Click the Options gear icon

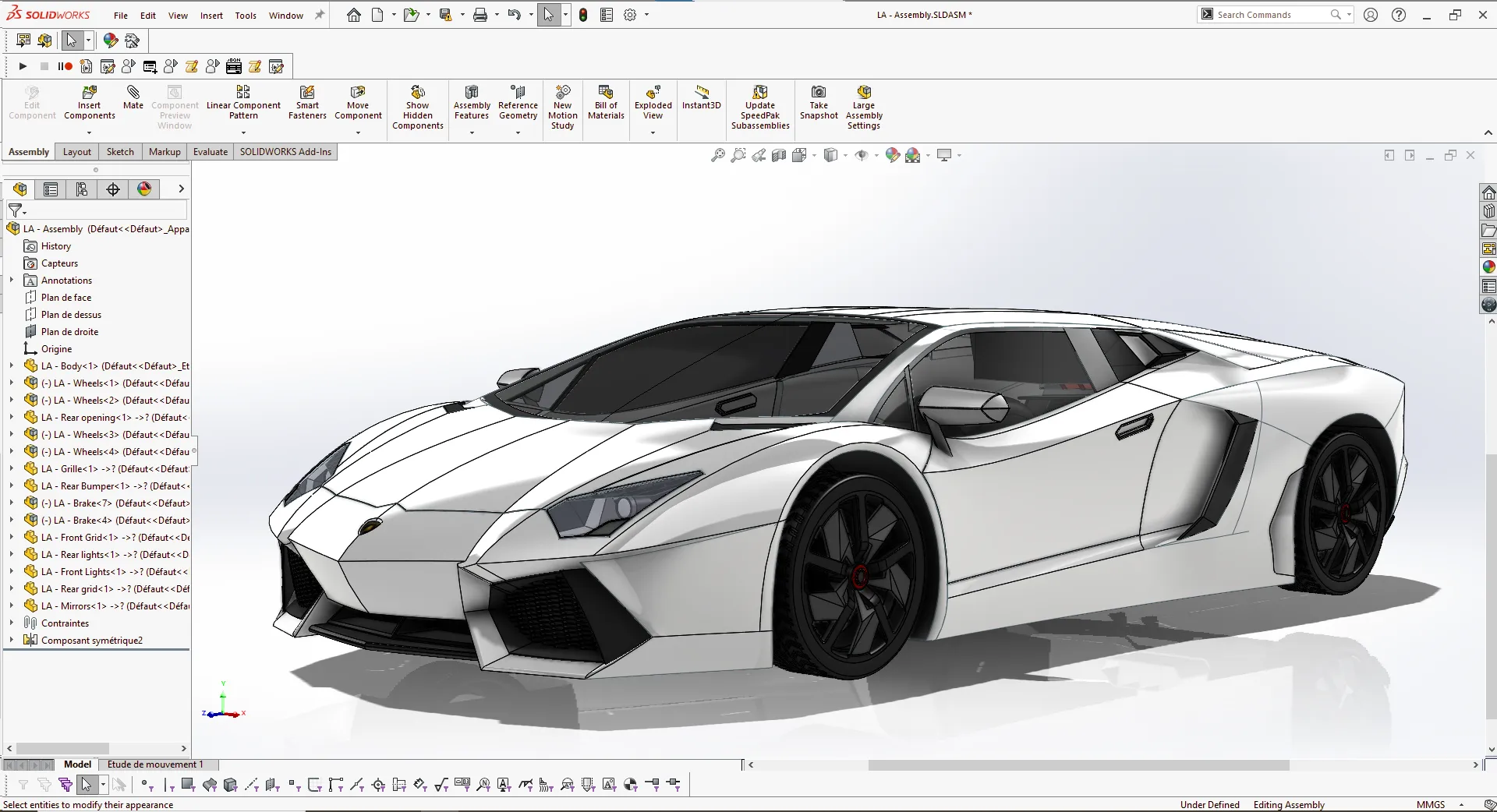click(630, 15)
